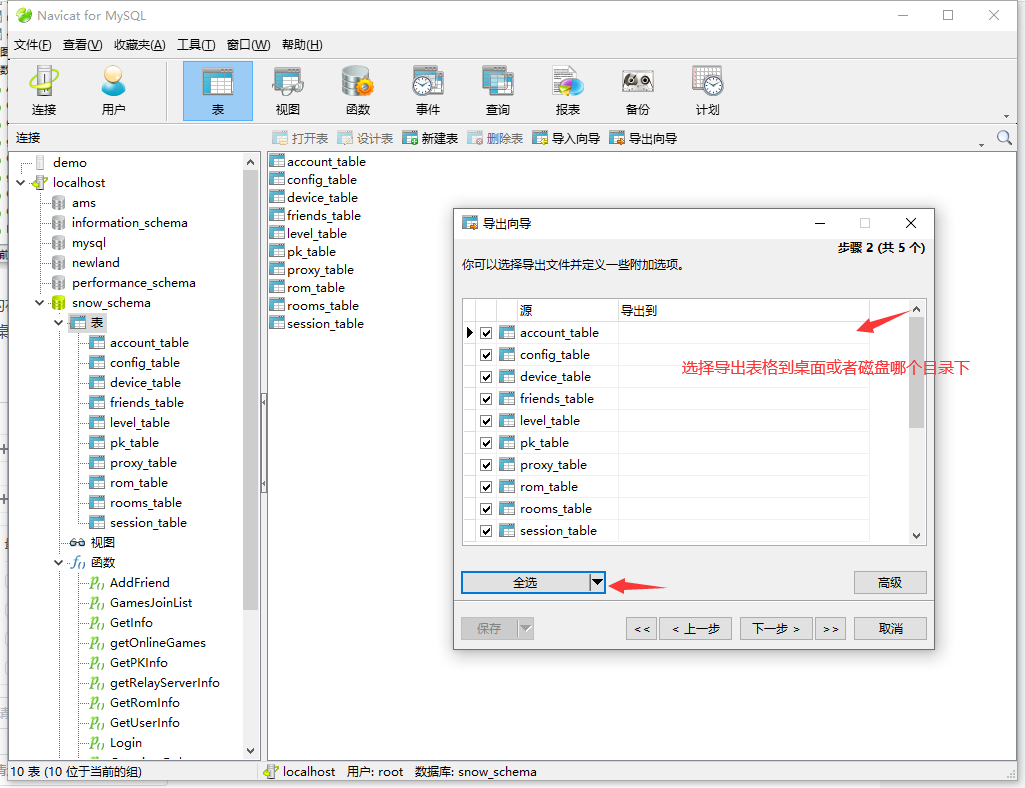This screenshot has height=788, width=1025.
Task: Uncheck level_table in export wizard
Action: [x=486, y=421]
